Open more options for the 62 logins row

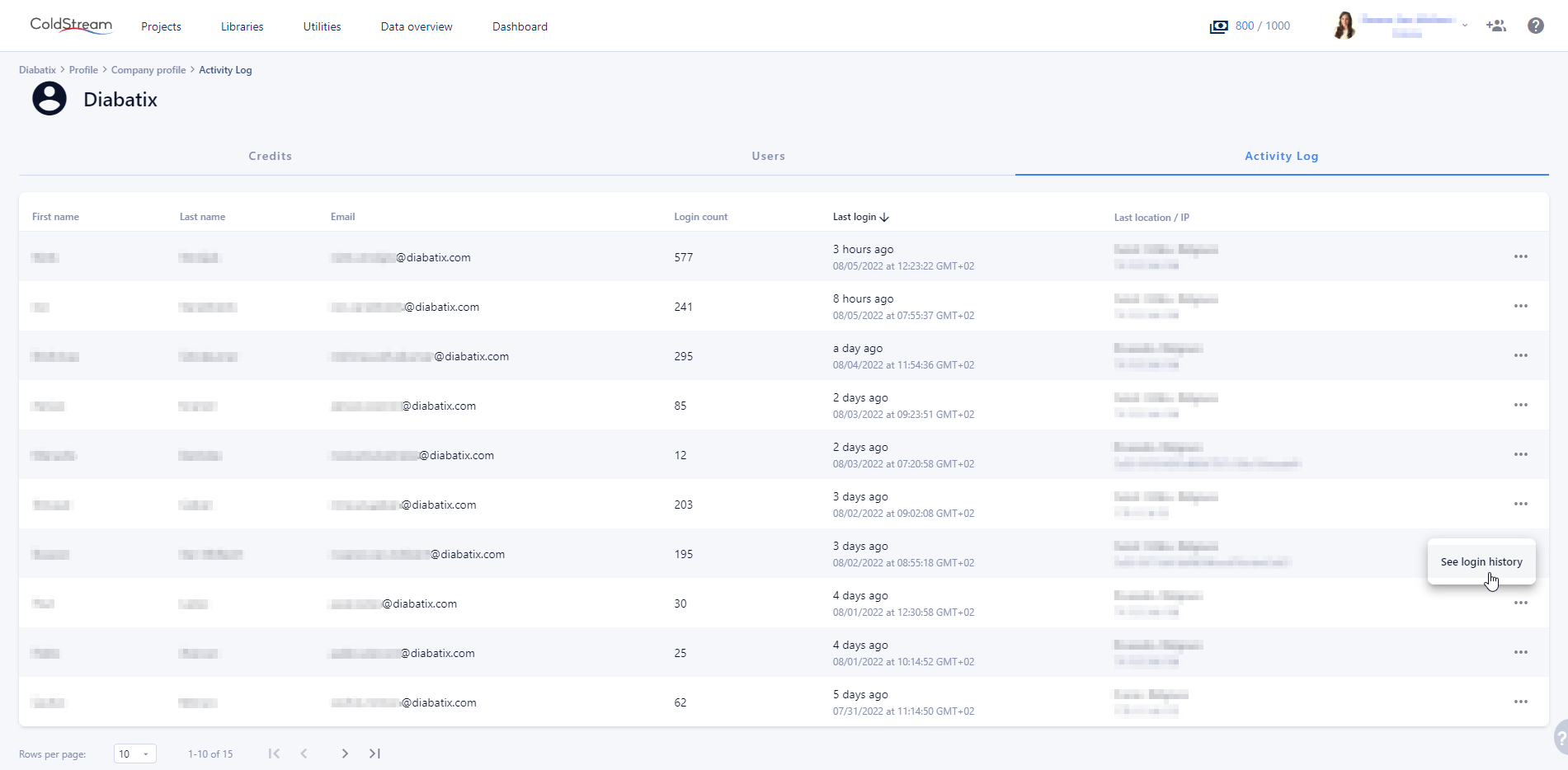coord(1521,702)
